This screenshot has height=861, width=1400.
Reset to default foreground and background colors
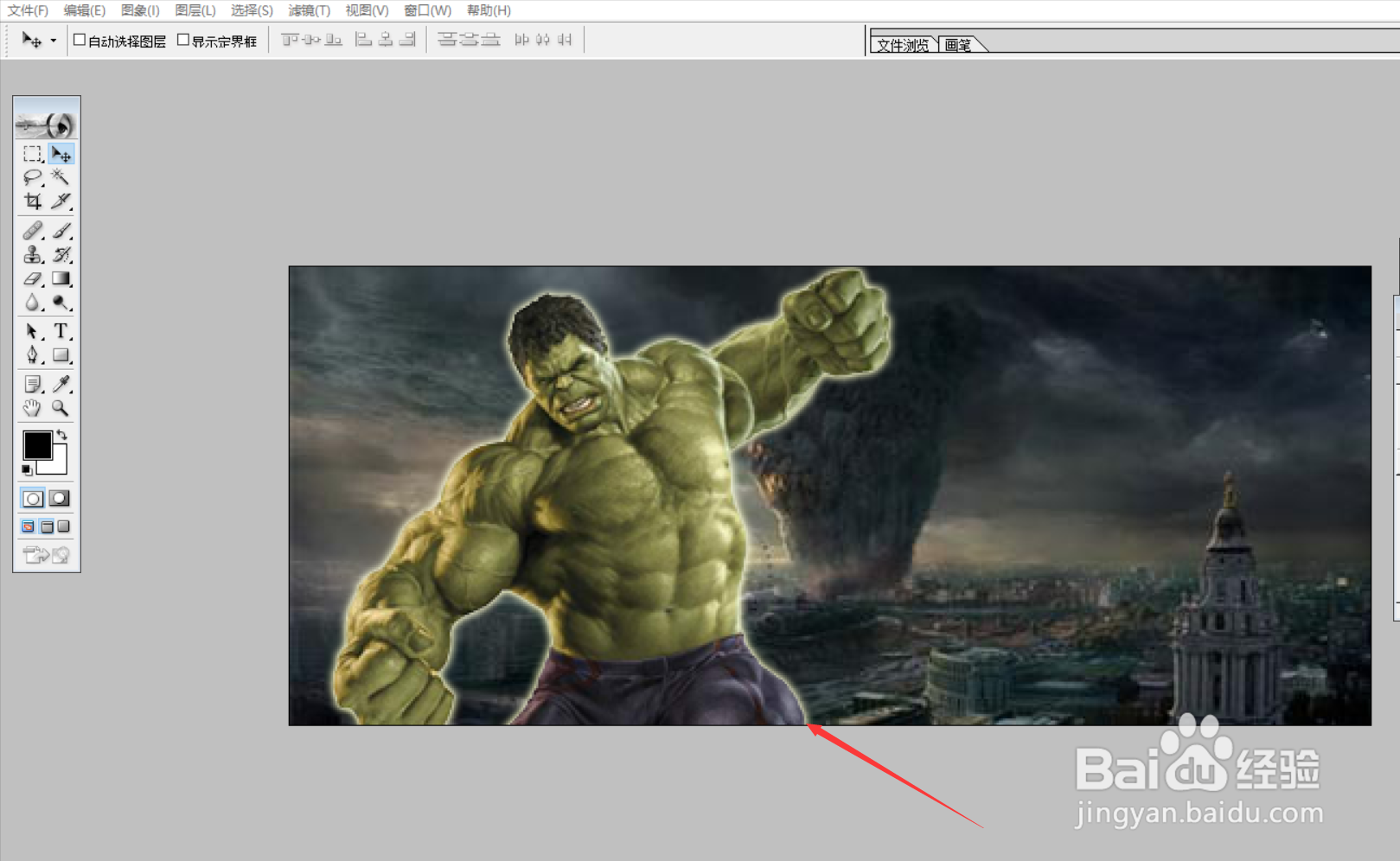[x=27, y=469]
